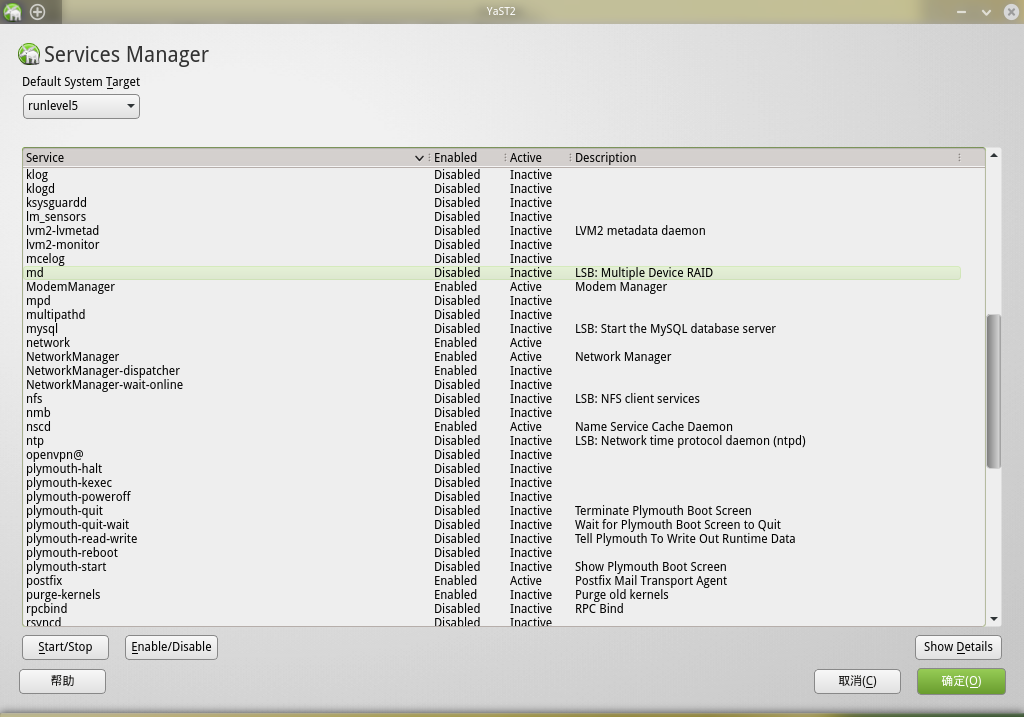Open the Default System Target dropdown
The image size is (1024, 717).
pos(81,106)
